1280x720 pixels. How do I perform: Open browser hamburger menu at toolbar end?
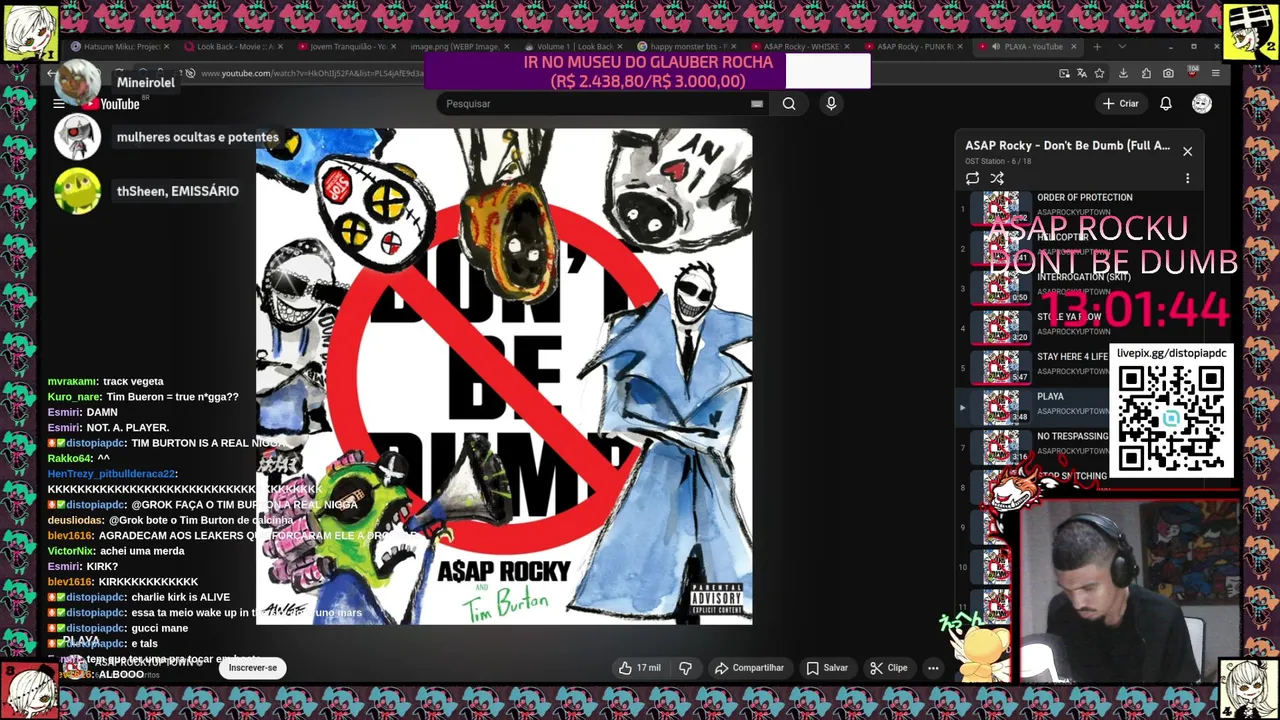pyautogui.click(x=1215, y=73)
